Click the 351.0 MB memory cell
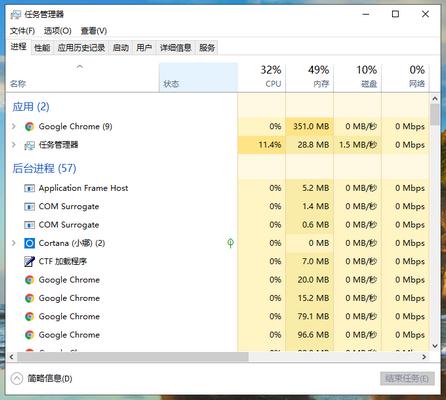The width and height of the screenshot is (446, 400). click(310, 127)
